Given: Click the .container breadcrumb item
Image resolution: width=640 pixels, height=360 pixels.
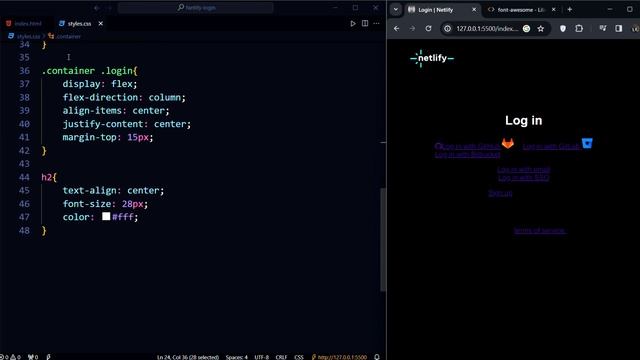Looking at the screenshot, I should [x=64, y=36].
